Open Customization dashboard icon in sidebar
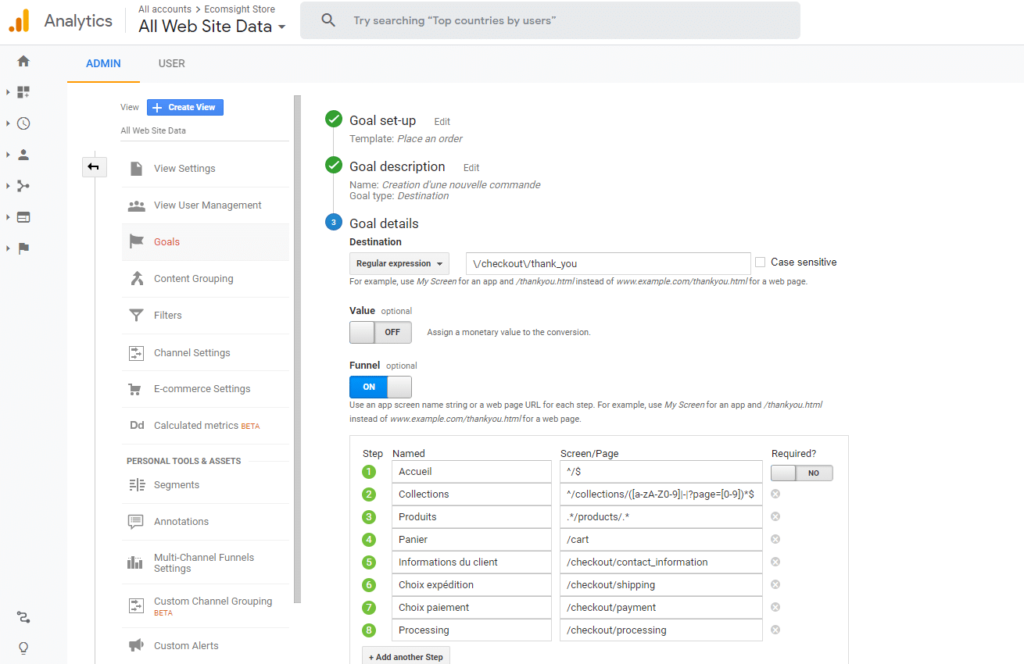The height and width of the screenshot is (664, 1024). point(24,92)
